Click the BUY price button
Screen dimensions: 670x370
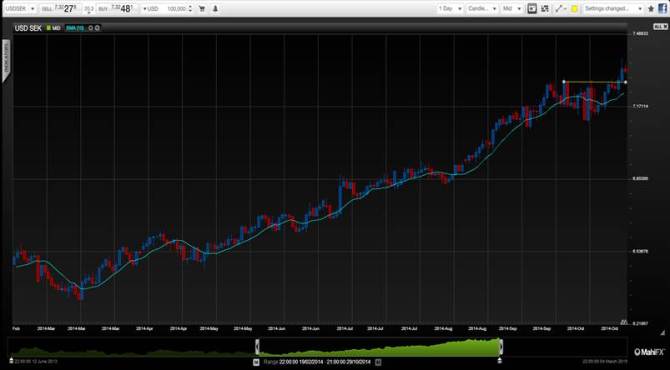[x=116, y=9]
